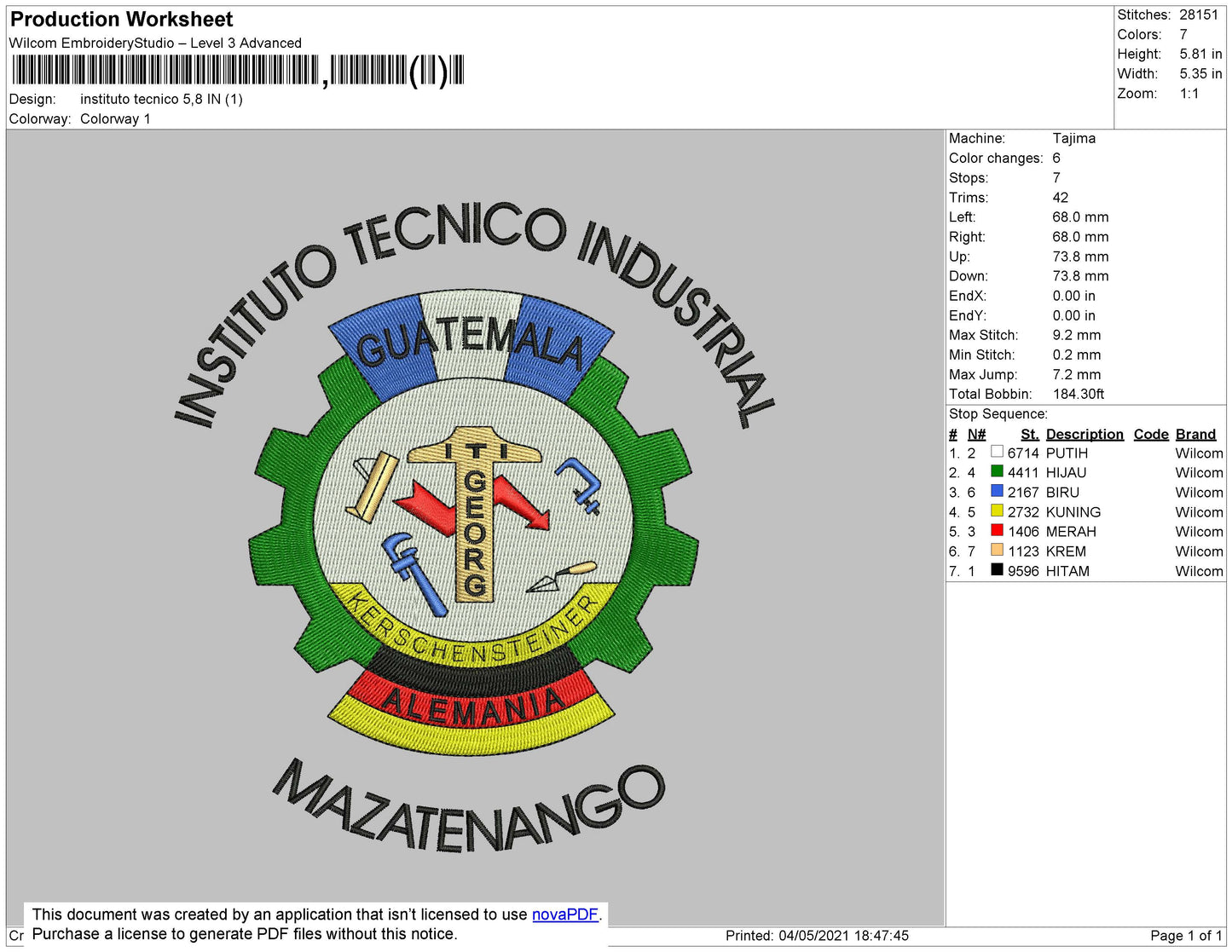Click the yellow KUNING color swatch
The image size is (1232, 952).
pos(997,511)
